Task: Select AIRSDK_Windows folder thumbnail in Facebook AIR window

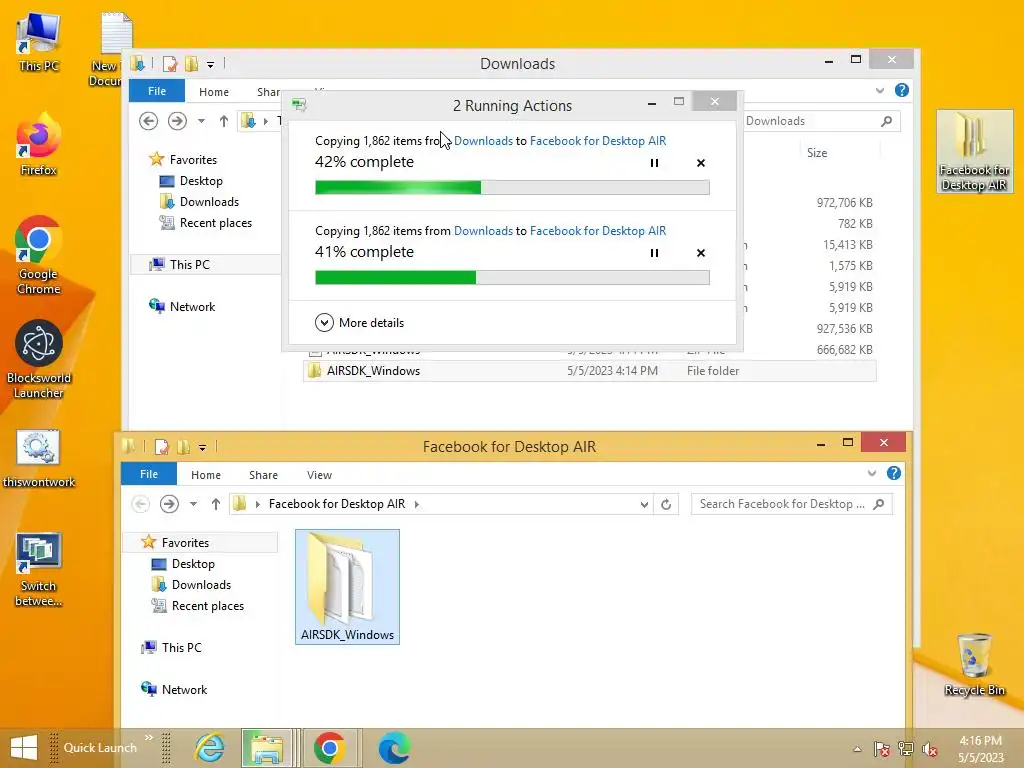Action: (x=347, y=586)
